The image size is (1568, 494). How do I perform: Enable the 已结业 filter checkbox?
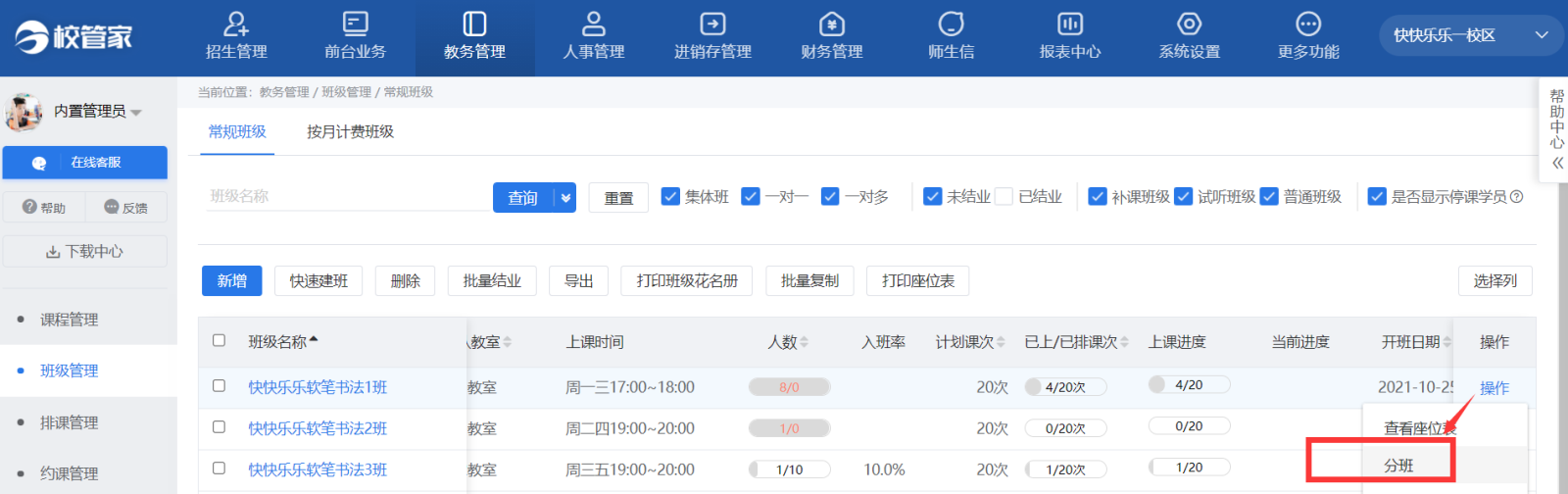(1004, 197)
